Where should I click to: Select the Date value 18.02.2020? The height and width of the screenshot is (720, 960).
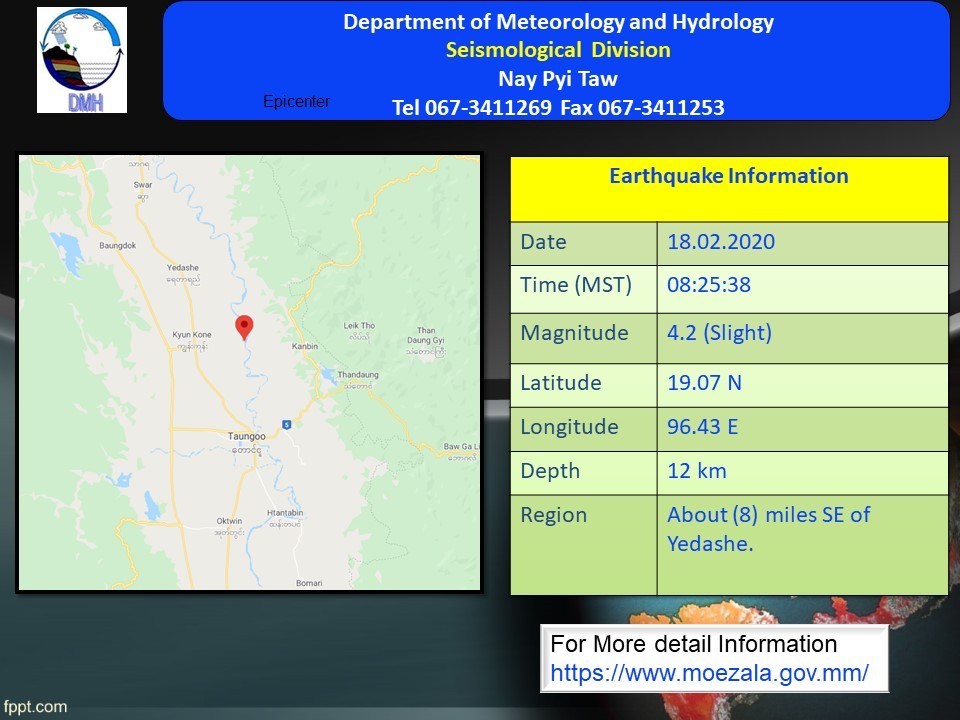720,242
